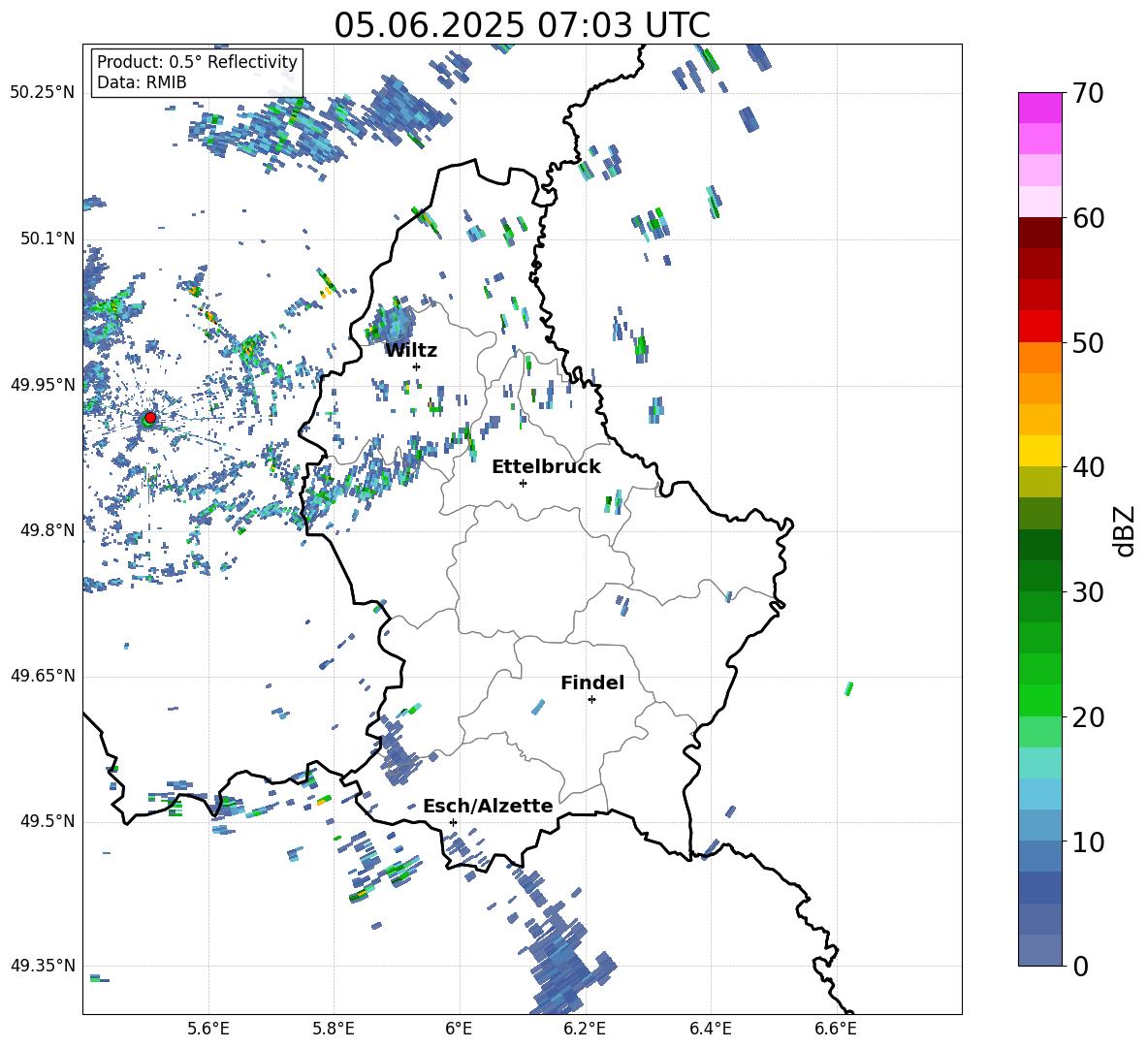Click the 6.6°E longitude label
The height and width of the screenshot is (1048, 1148).
coord(836,1029)
